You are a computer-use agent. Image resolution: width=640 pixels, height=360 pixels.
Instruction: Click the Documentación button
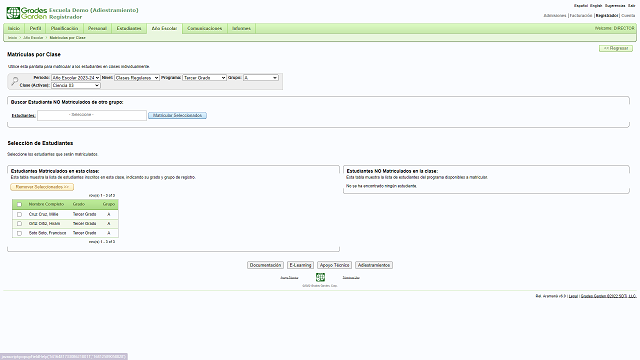pos(265,265)
